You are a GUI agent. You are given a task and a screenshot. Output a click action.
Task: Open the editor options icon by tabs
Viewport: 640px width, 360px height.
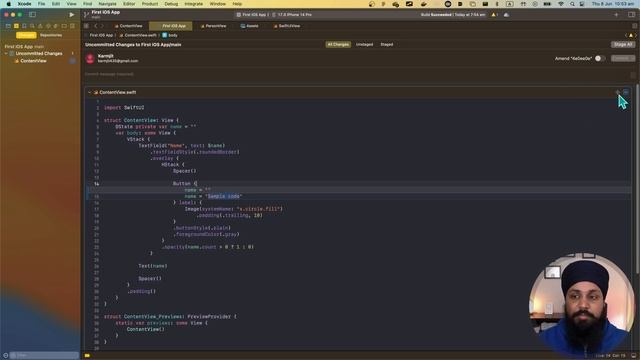tap(634, 26)
